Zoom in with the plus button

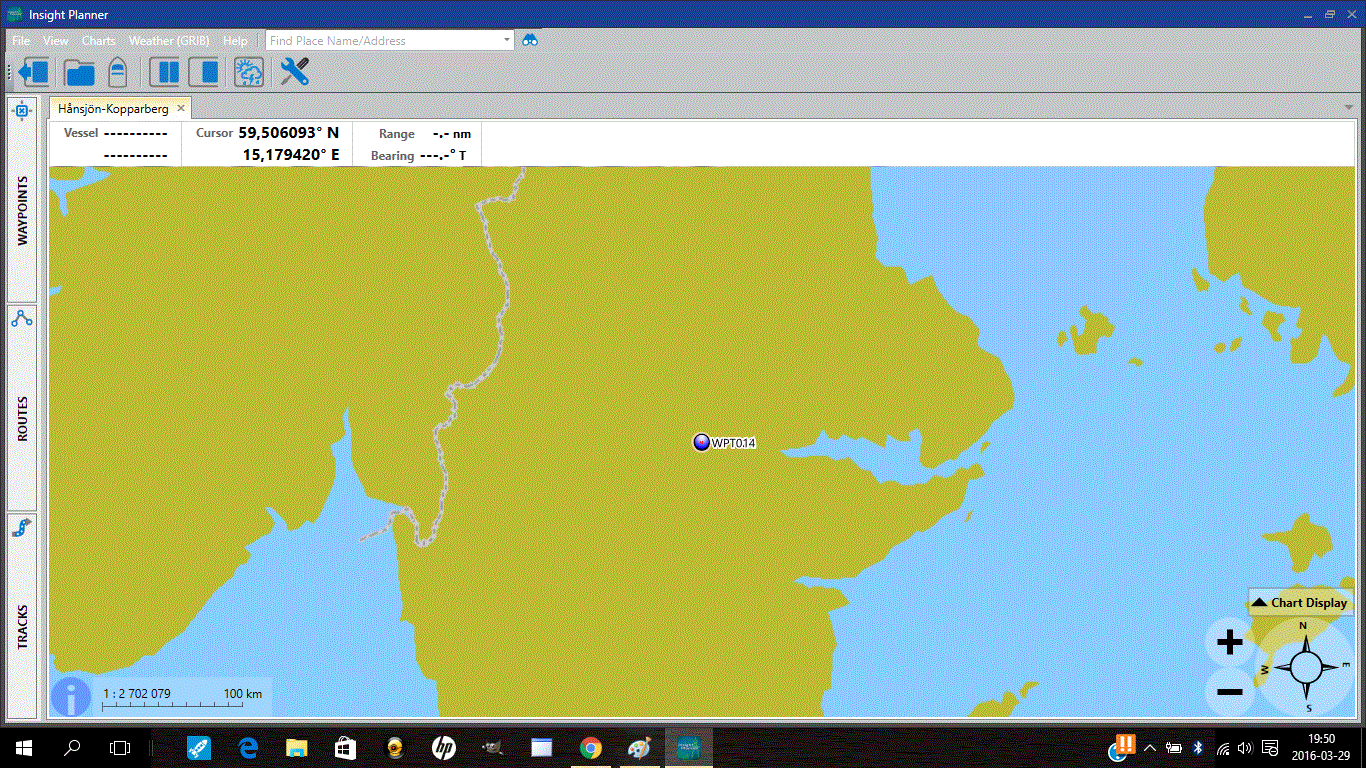click(1230, 643)
